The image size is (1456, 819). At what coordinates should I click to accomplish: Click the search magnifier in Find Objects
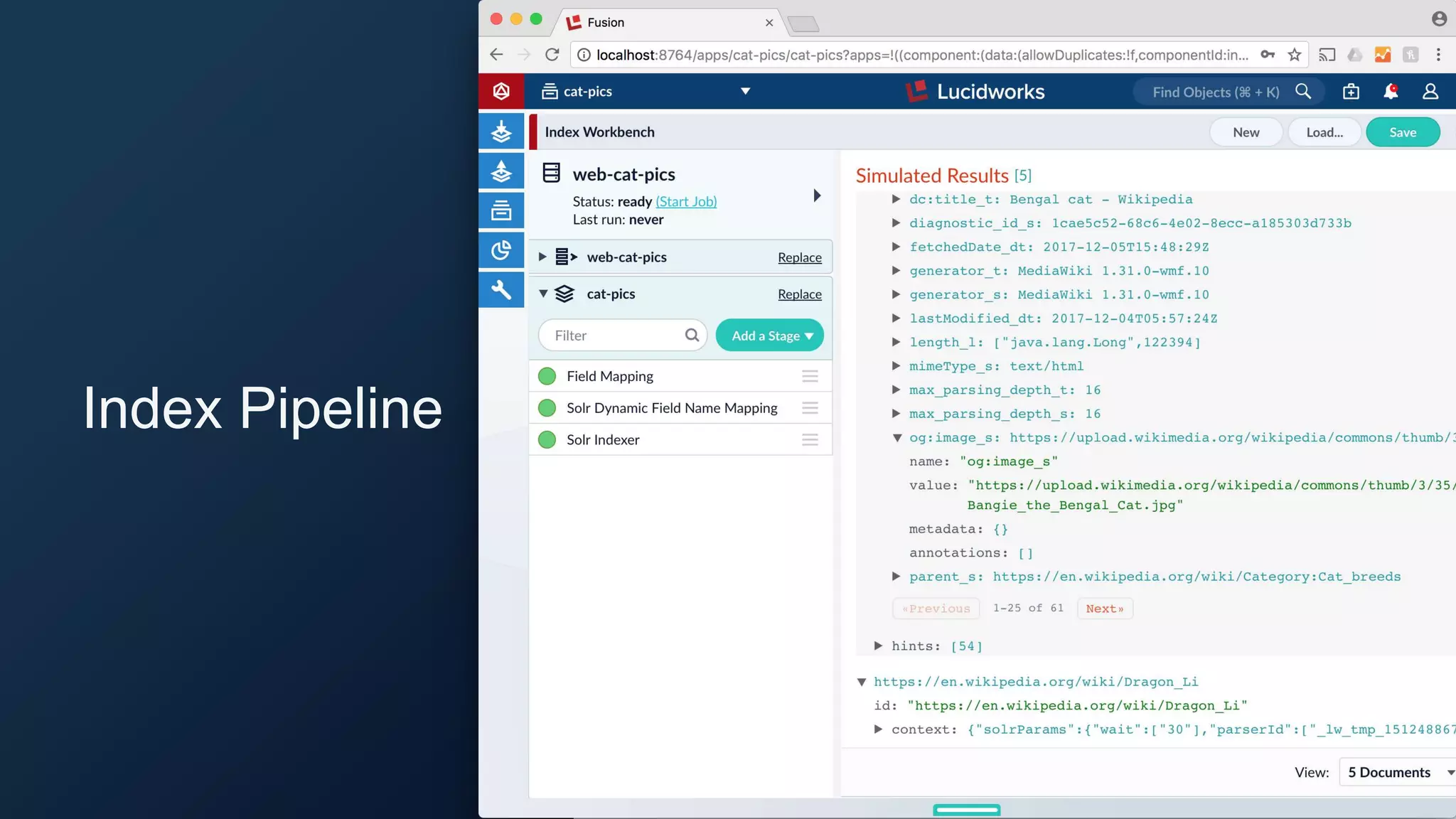point(1303,92)
